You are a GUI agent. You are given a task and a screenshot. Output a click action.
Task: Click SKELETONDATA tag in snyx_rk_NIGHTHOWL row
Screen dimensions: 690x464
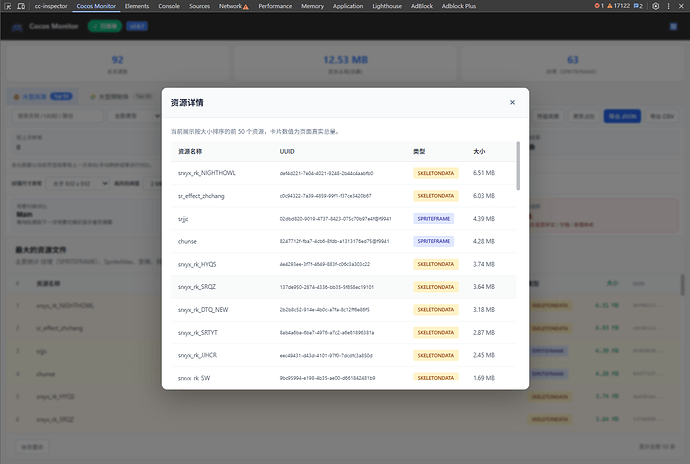436,173
